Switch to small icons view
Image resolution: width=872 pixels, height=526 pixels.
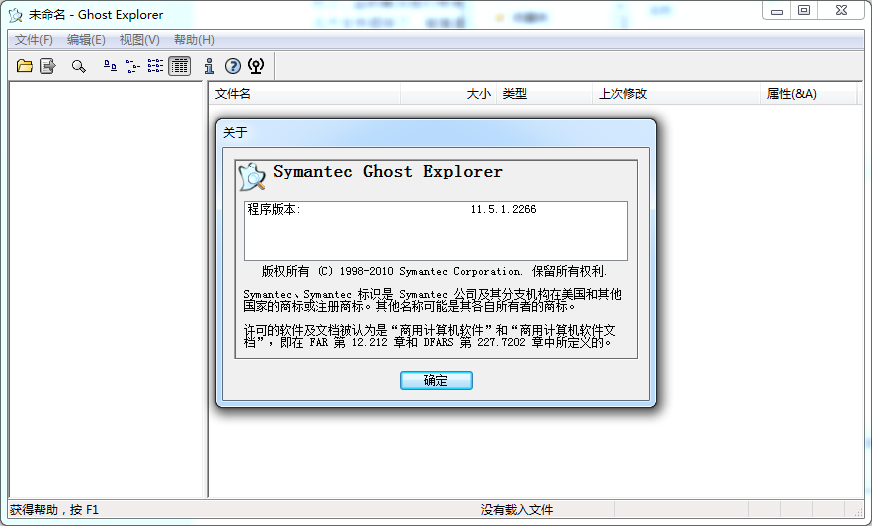coord(132,66)
